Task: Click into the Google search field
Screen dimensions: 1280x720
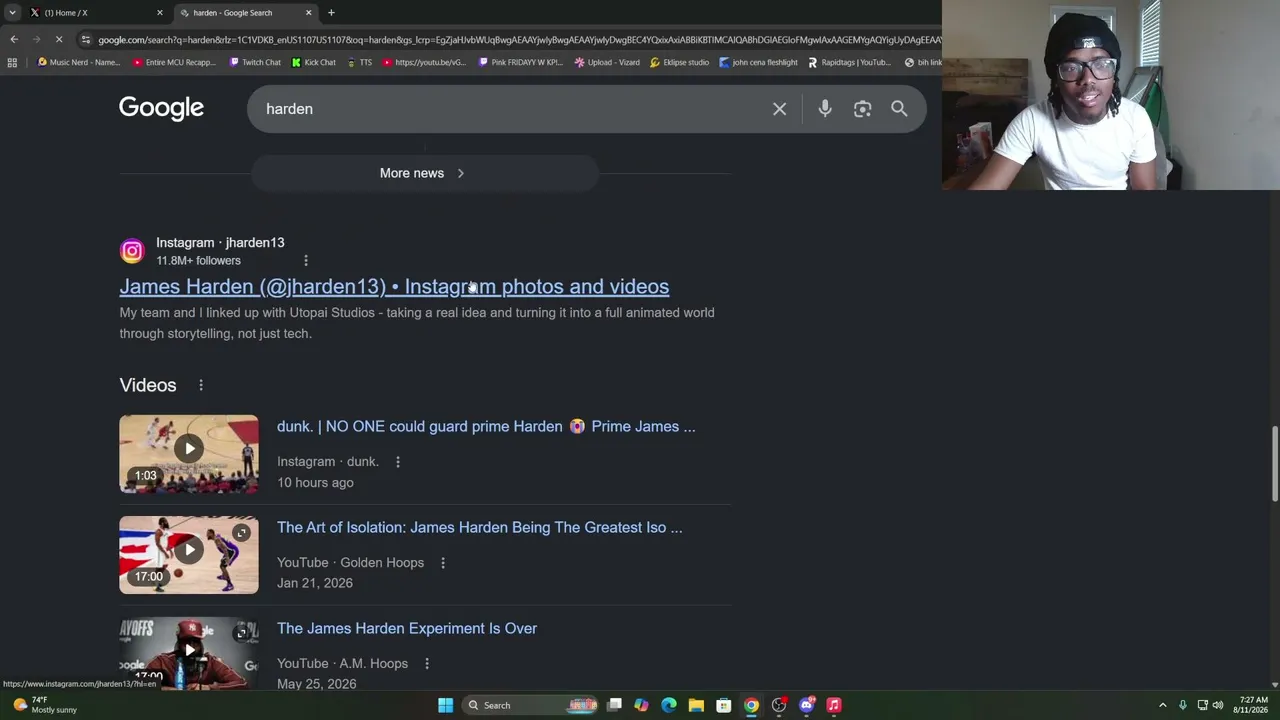Action: tap(510, 109)
